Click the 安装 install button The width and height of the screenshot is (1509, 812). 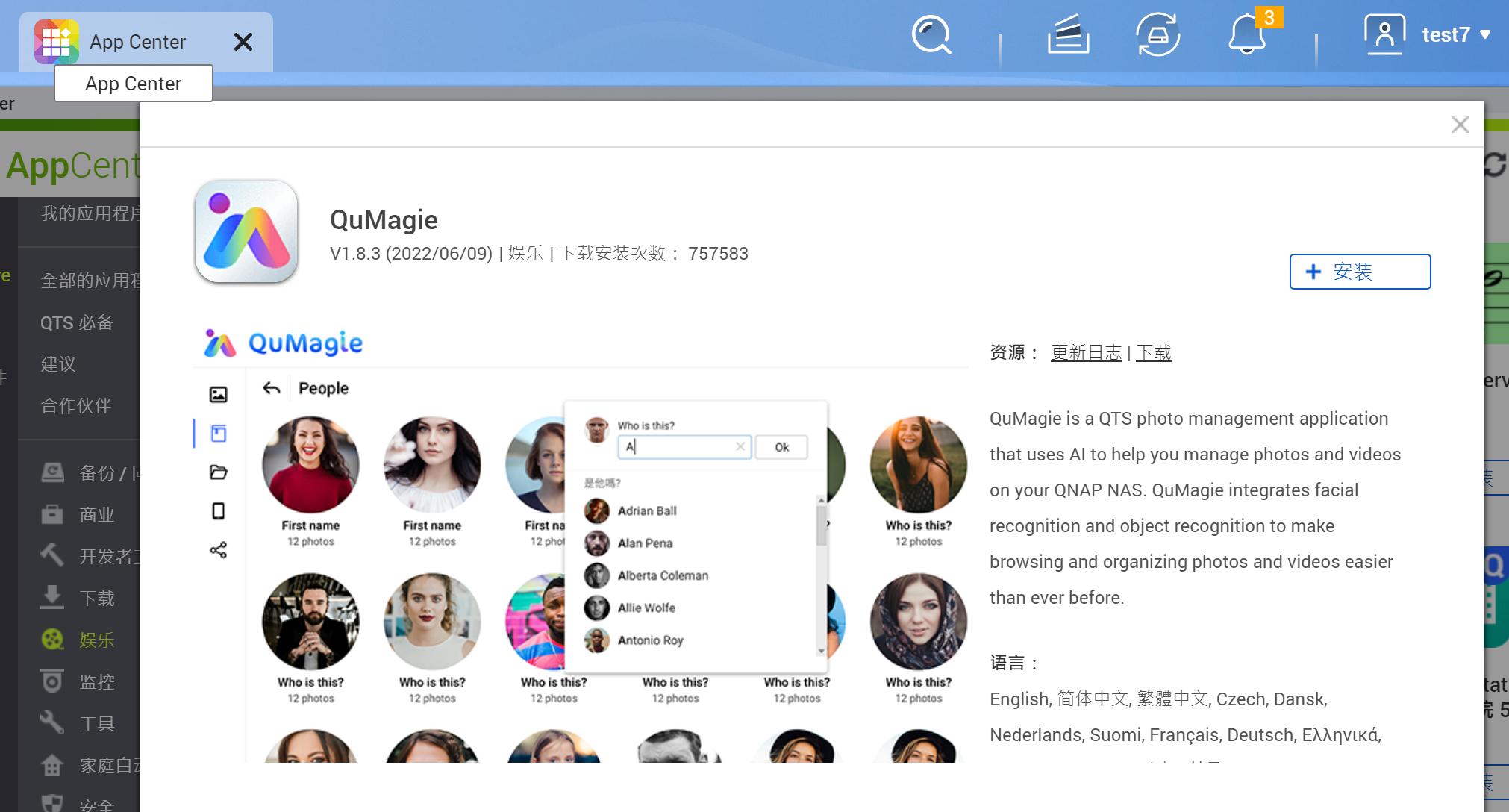(x=1359, y=272)
